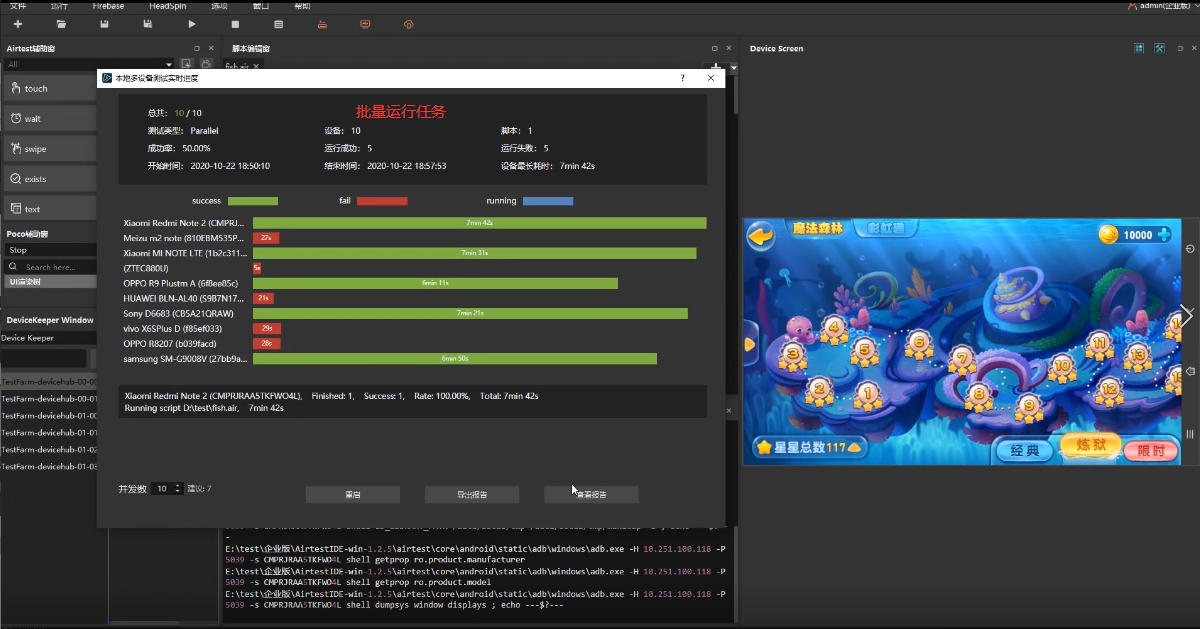This screenshot has width=1200, height=629.
Task: Stop the script with the square stop icon
Action: click(235, 24)
